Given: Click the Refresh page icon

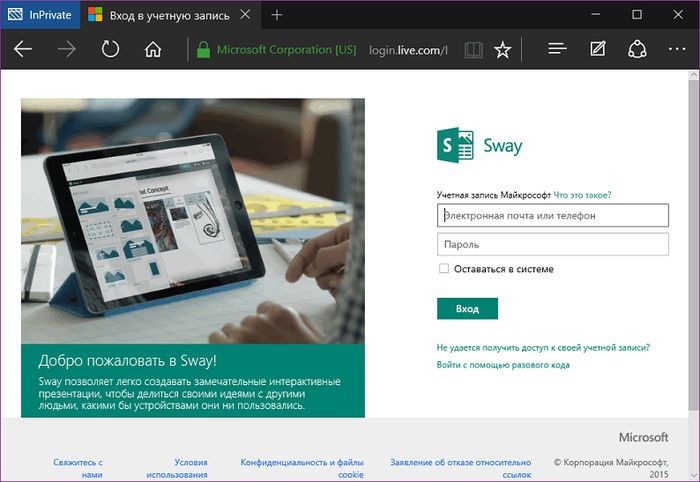Looking at the screenshot, I should (x=109, y=49).
